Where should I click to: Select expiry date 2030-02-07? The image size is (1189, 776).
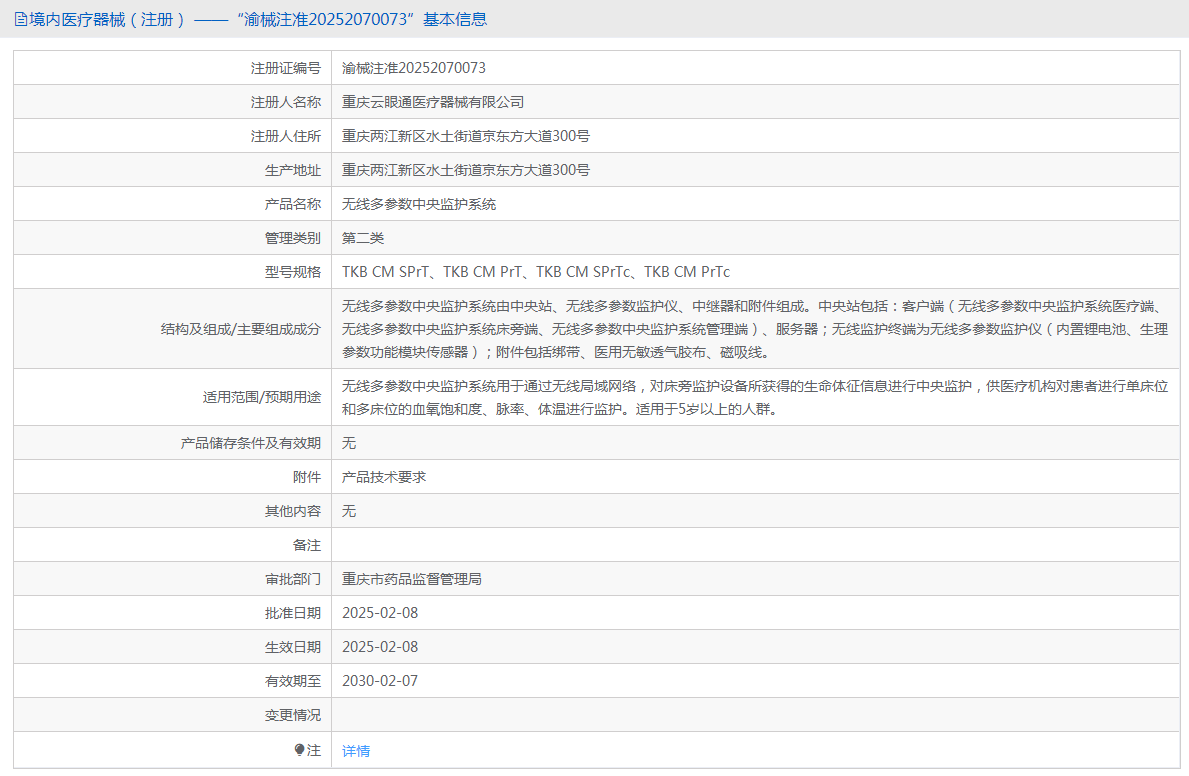point(380,681)
